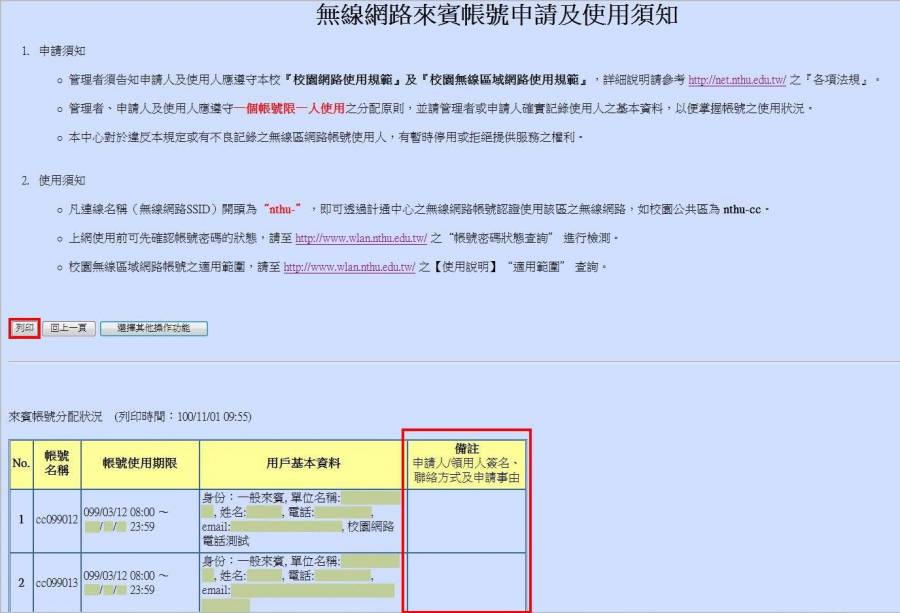Click the 列印 print button
The height and width of the screenshot is (613, 900).
pyautogui.click(x=25, y=328)
